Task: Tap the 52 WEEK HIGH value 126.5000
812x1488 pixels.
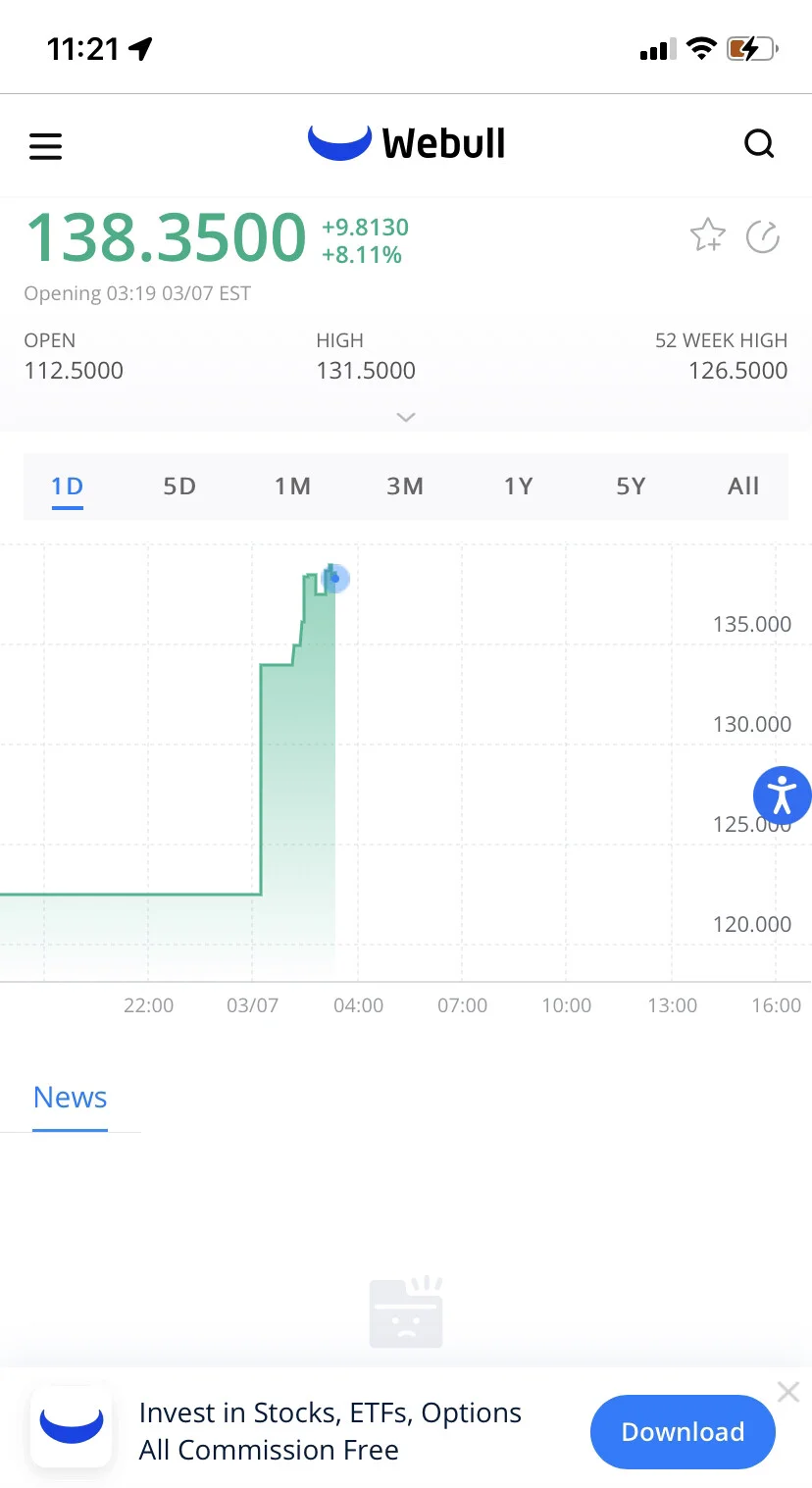Action: pos(737,371)
